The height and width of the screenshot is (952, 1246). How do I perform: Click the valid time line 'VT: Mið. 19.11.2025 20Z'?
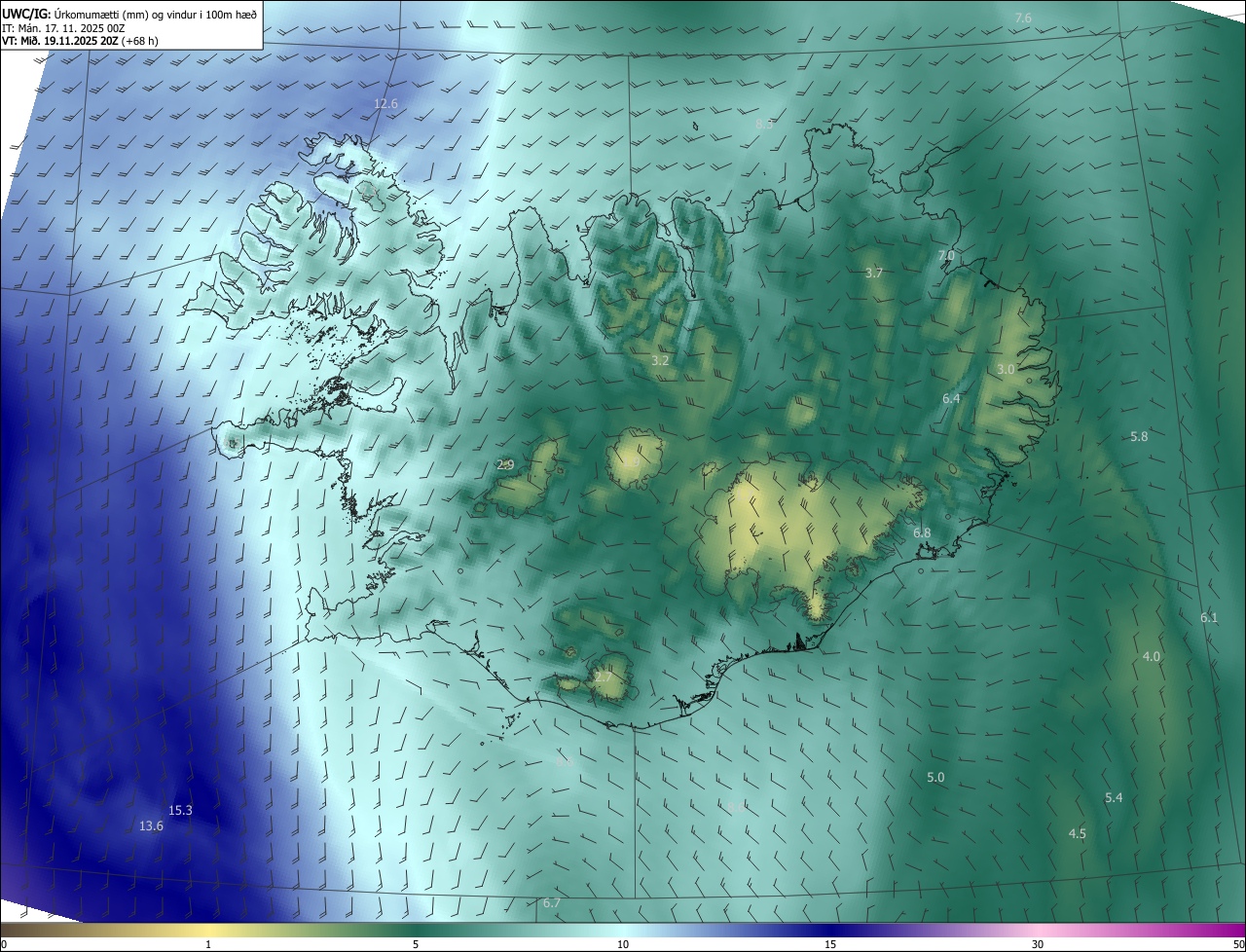coord(61,41)
